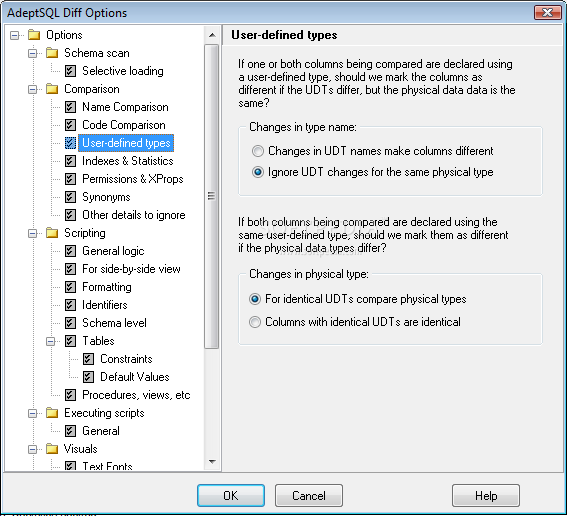Select the Default Values tree item
This screenshot has height=516, width=567.
coord(135,377)
